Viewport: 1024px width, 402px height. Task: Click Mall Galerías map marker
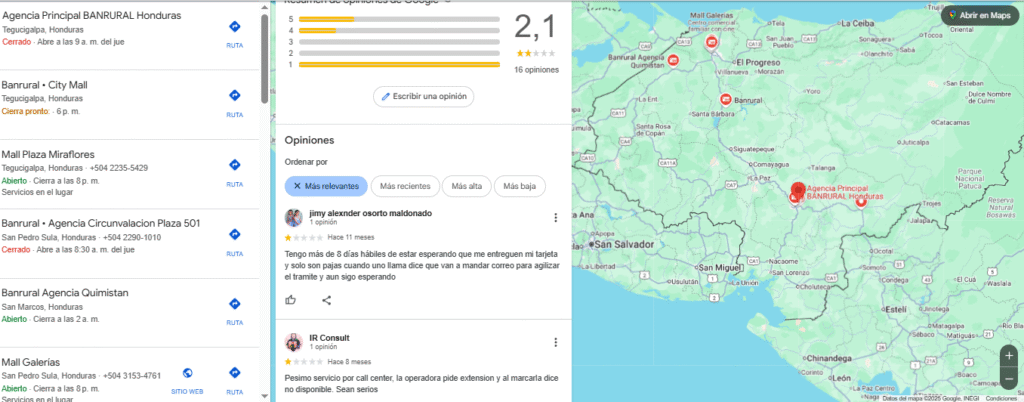(x=712, y=42)
